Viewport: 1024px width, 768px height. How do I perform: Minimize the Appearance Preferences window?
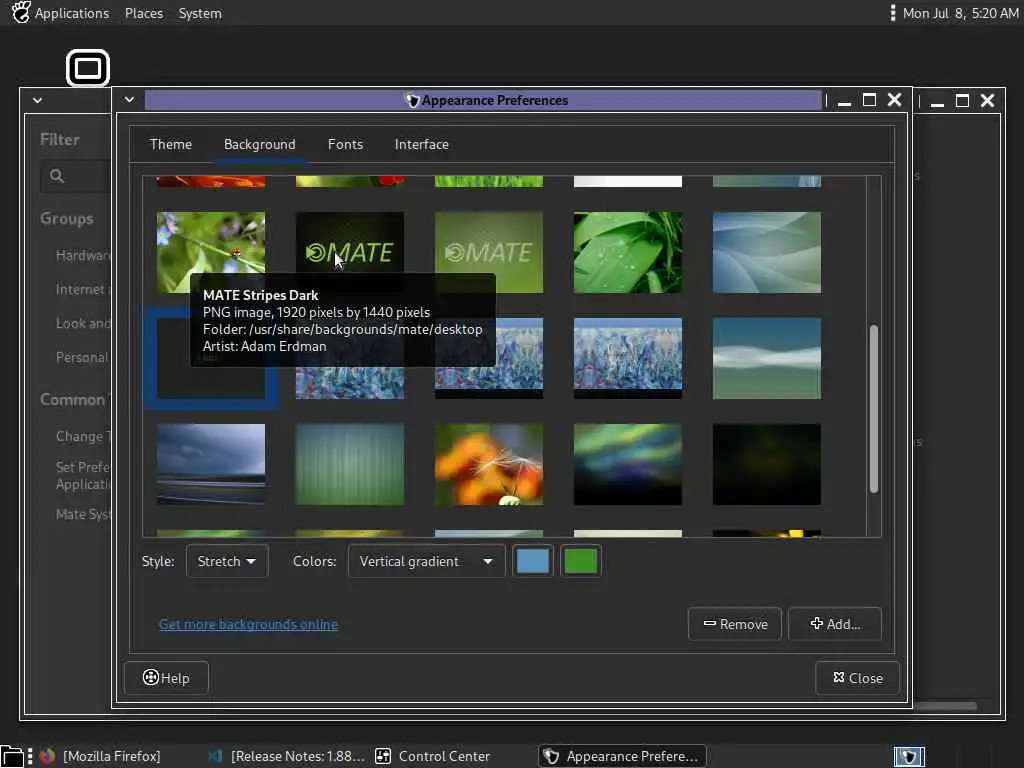point(844,101)
